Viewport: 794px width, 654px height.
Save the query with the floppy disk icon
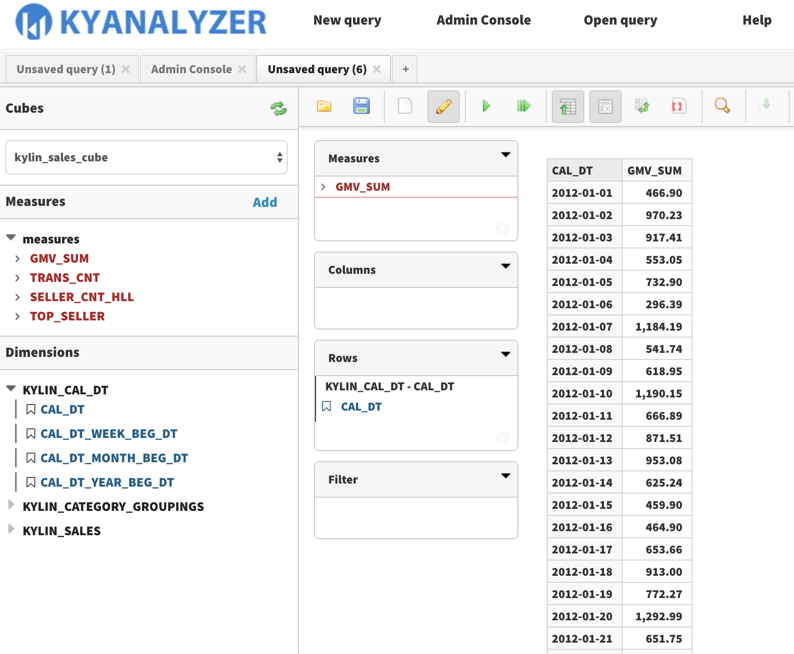362,106
